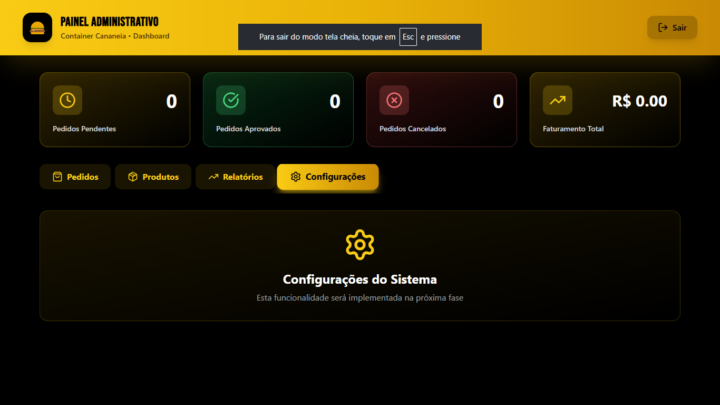This screenshot has width=720, height=405.
Task: Click the clock icon for pending orders
Action: tap(67, 100)
